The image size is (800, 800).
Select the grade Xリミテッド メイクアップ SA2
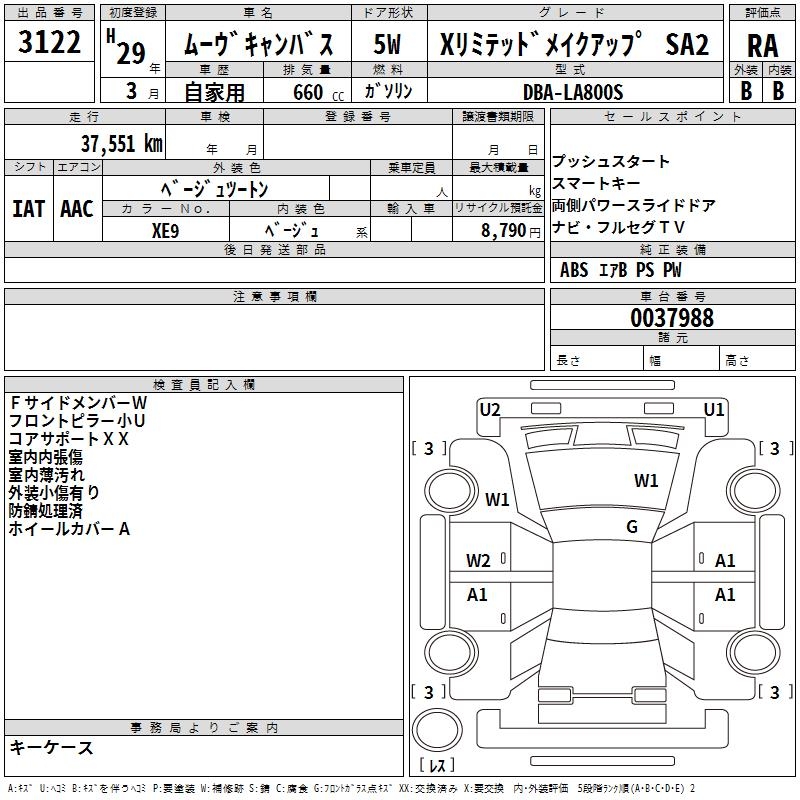pos(574,44)
